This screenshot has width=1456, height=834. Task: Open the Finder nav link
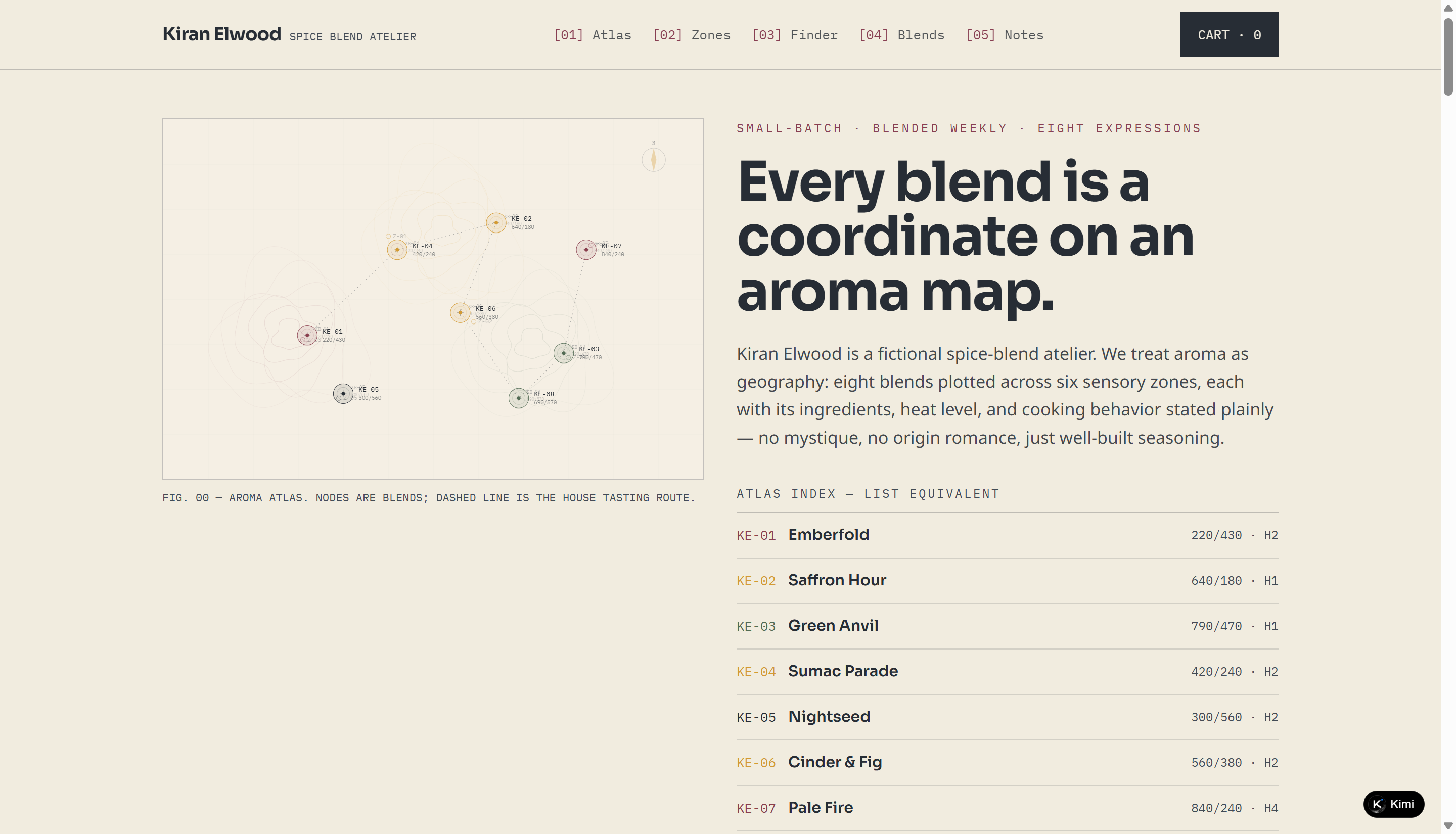click(x=794, y=35)
